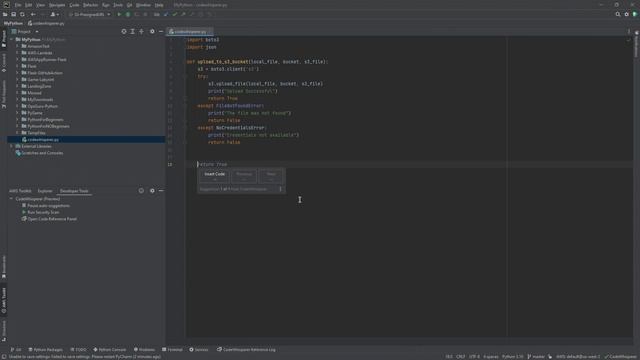Click the ghost-text suggestion line in the editor
The height and width of the screenshot is (360, 640).
[212, 164]
